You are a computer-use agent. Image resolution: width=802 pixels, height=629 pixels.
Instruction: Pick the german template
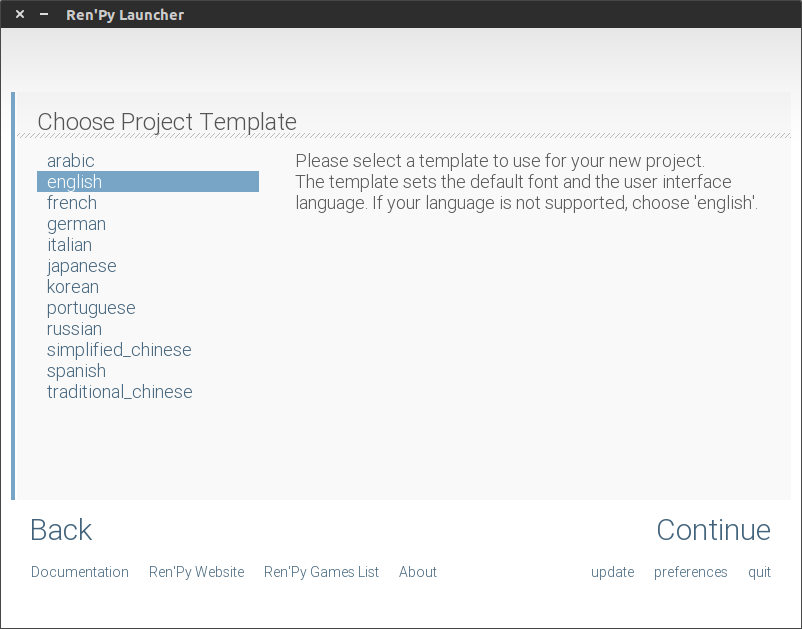[76, 224]
